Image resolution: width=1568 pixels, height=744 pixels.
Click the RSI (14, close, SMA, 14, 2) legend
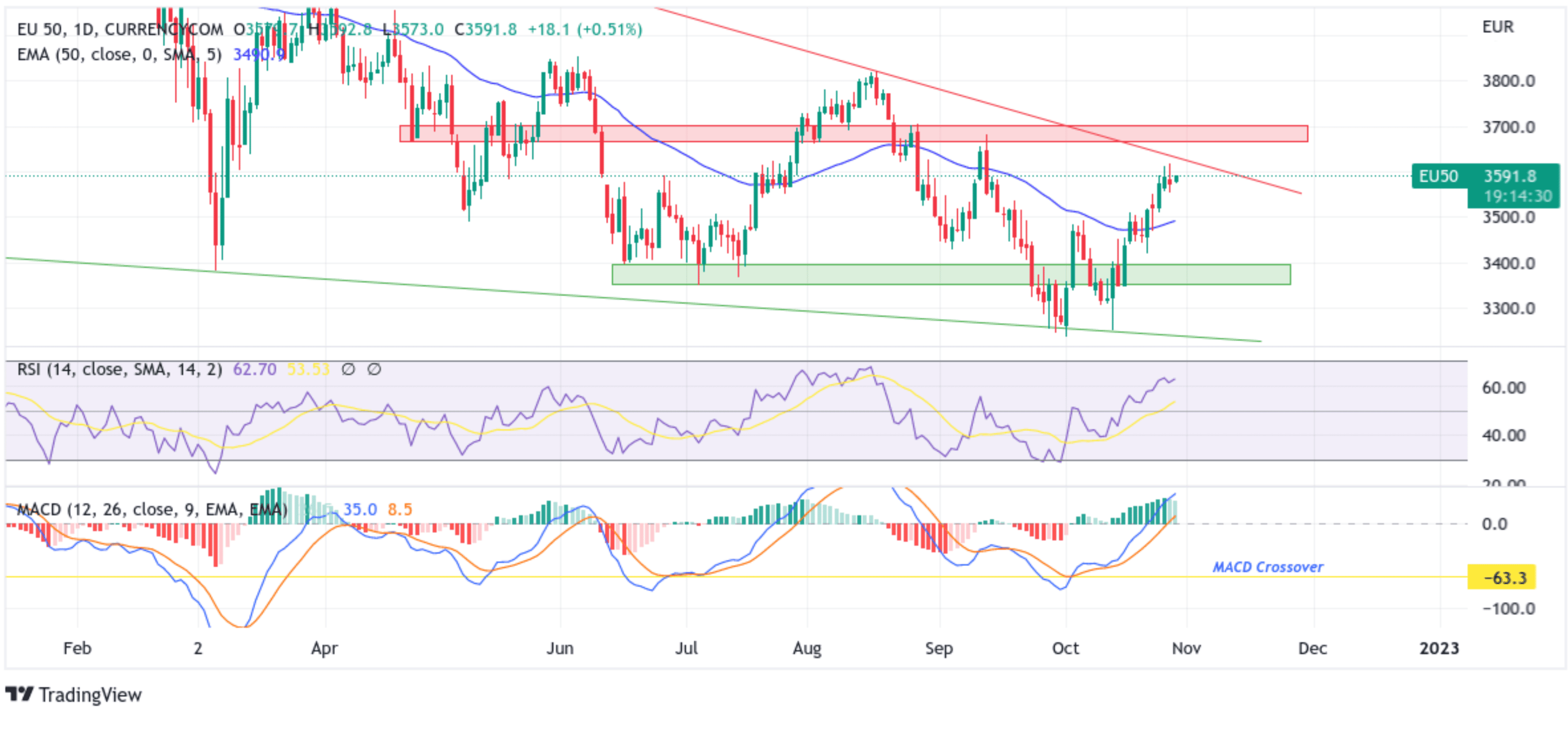click(x=119, y=370)
